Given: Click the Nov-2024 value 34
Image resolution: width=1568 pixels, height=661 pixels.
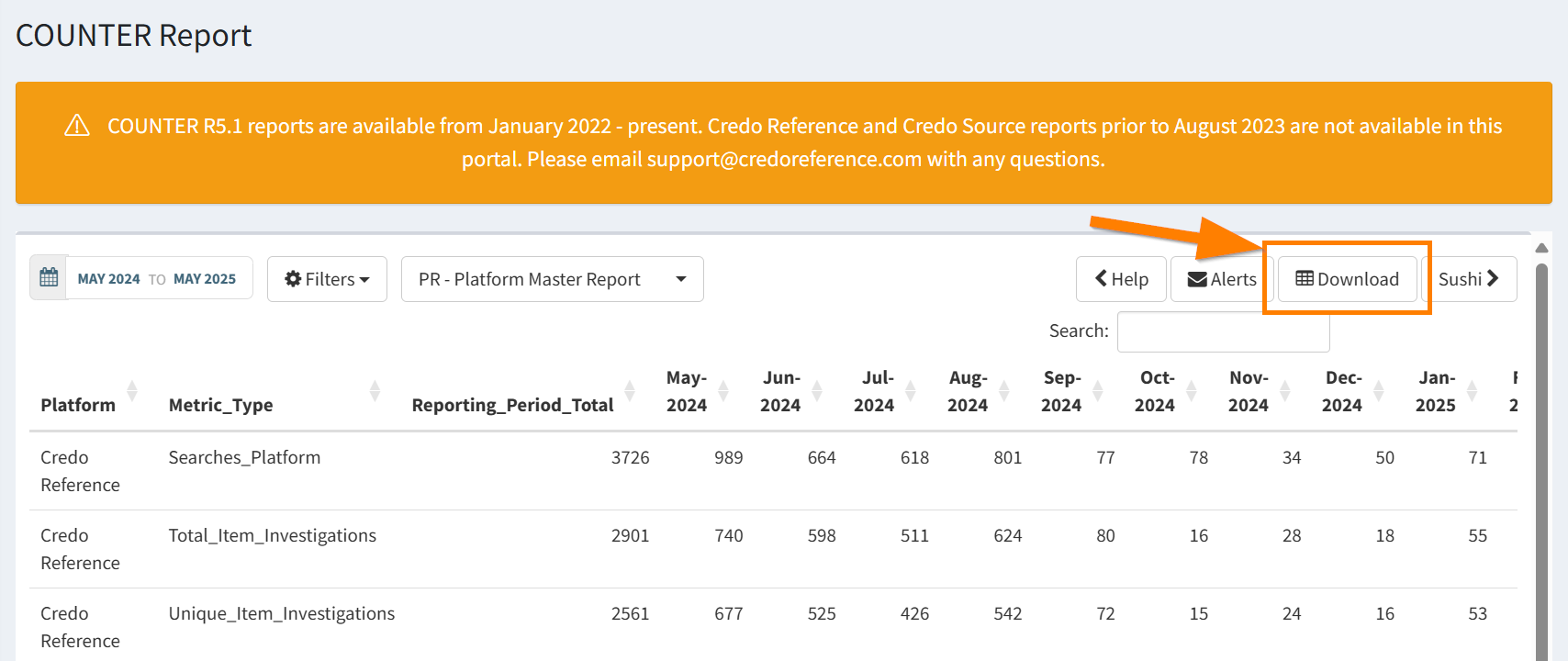Looking at the screenshot, I should coord(1292,457).
